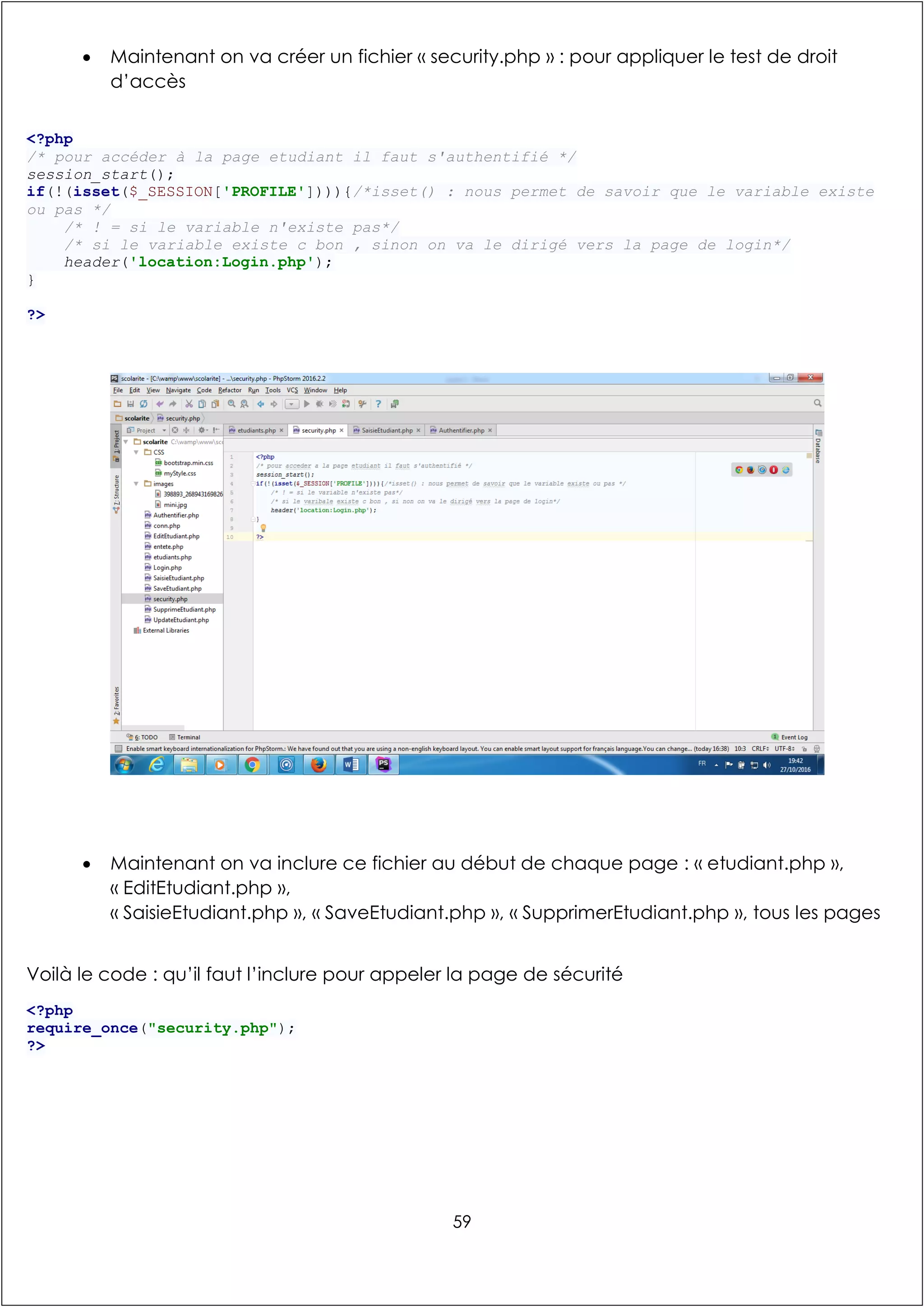The width and height of the screenshot is (924, 1307).
Task: Open the Event Log tool window
Action: (x=789, y=737)
